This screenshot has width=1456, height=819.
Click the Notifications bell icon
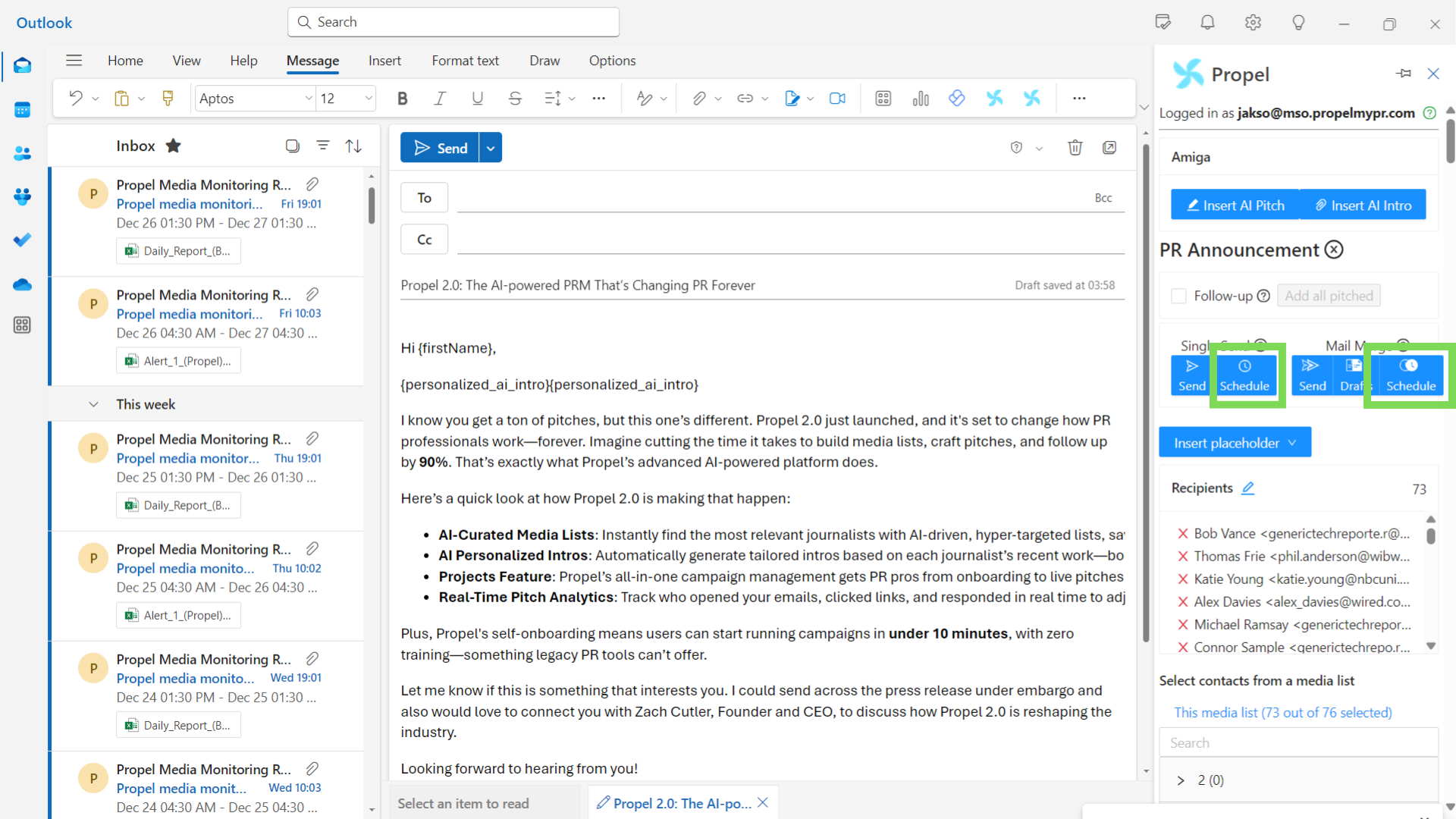1207,23
